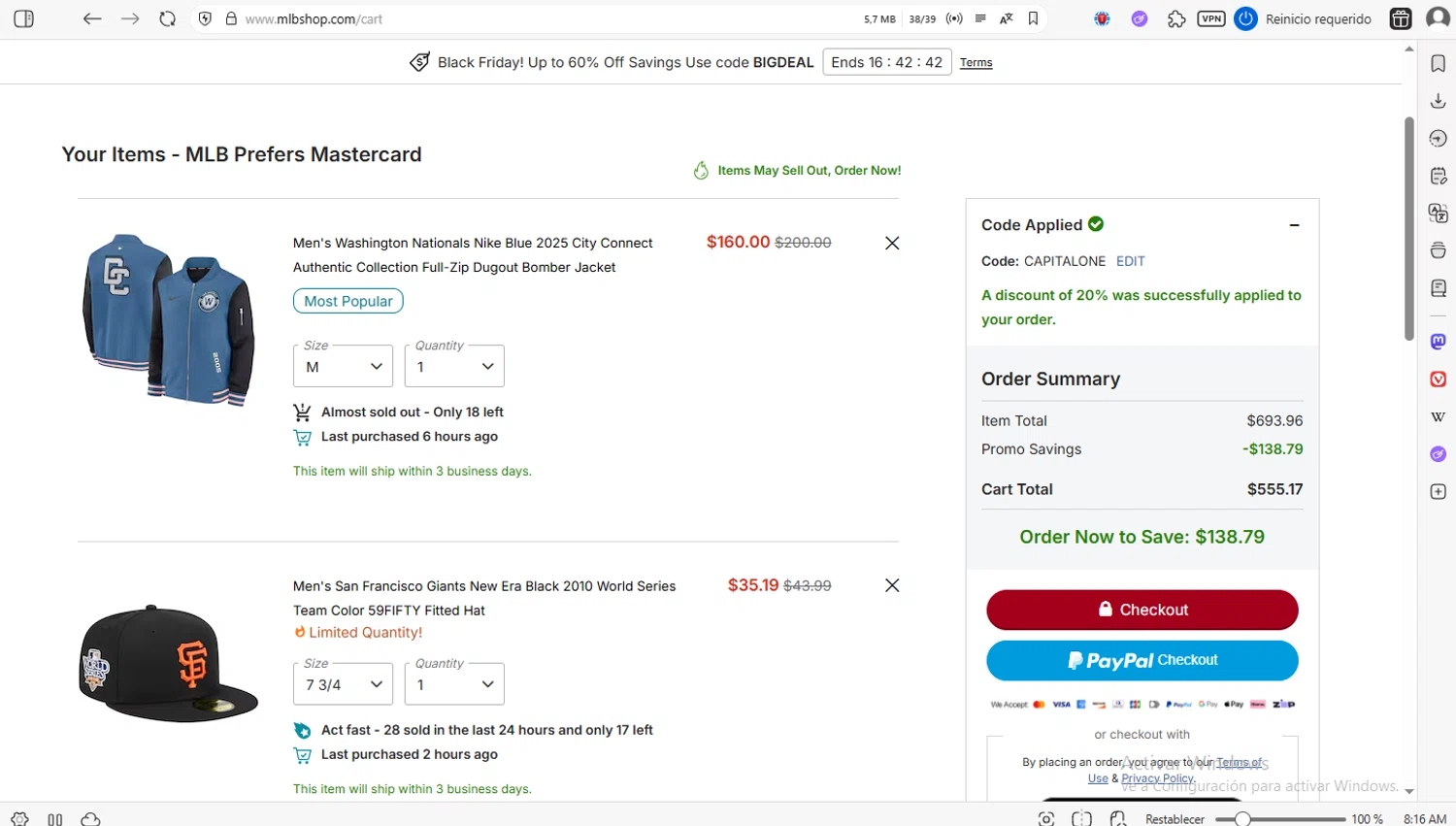Bookmark this page with the bookmark icon
The image size is (1456, 826).
(x=1033, y=18)
